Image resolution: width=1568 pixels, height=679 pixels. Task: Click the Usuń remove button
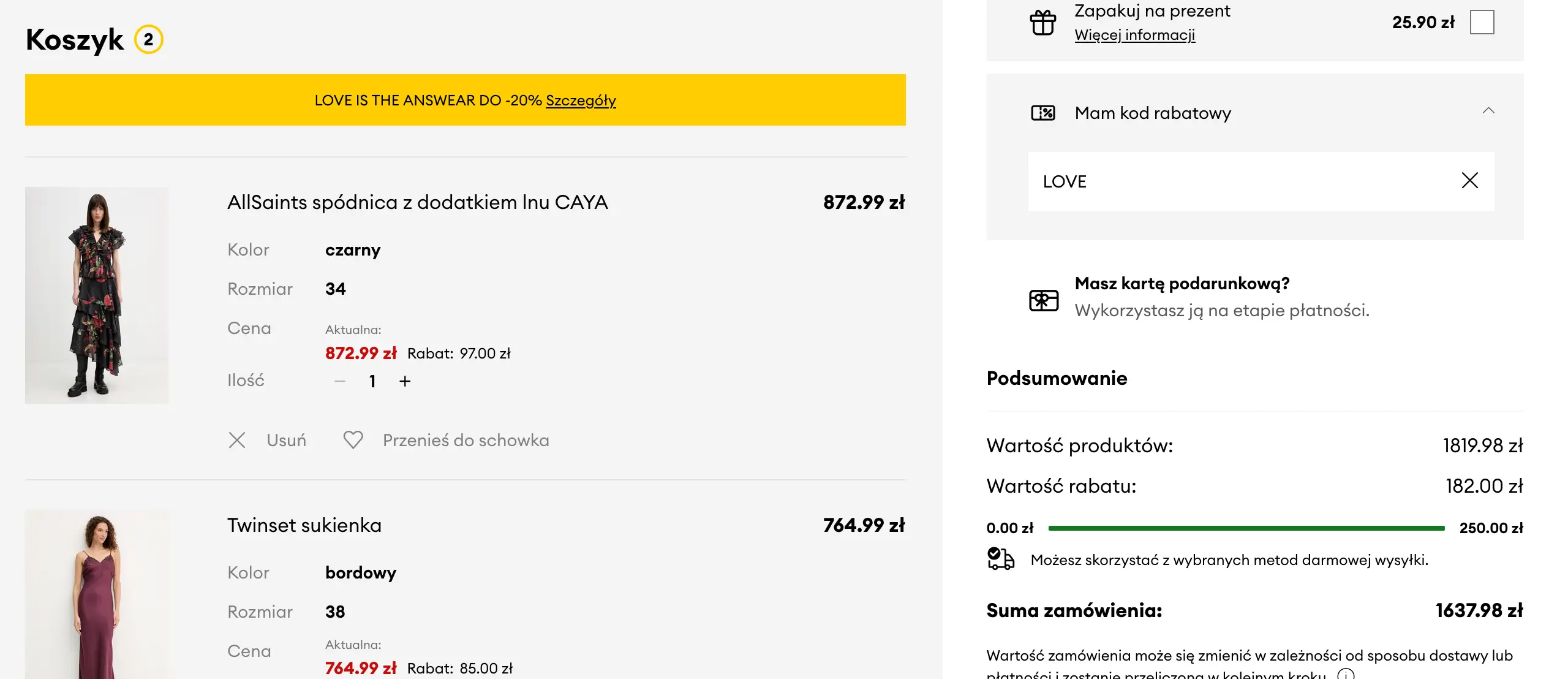286,440
